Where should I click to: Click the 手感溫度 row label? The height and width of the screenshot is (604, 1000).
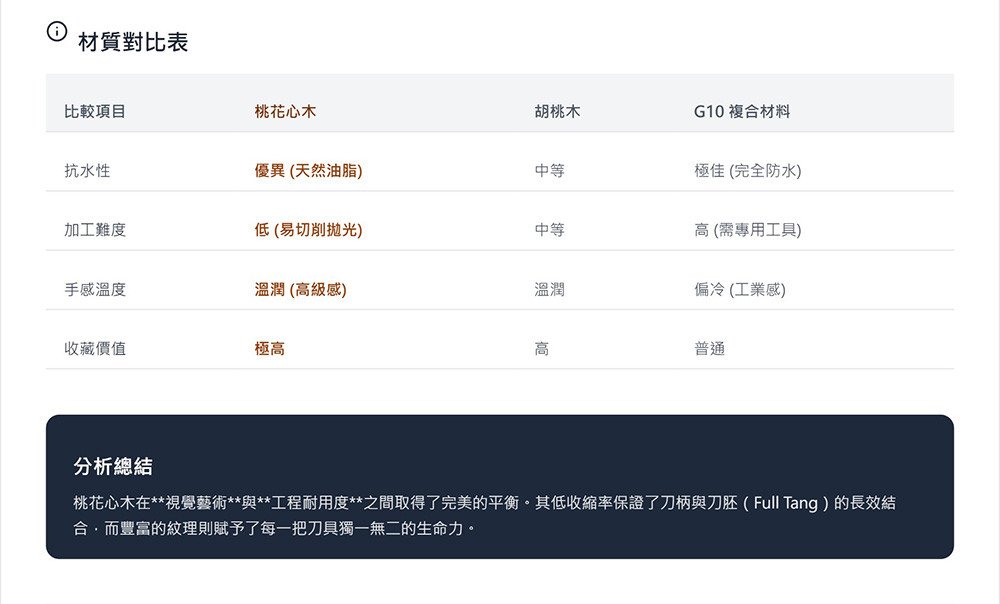95,290
